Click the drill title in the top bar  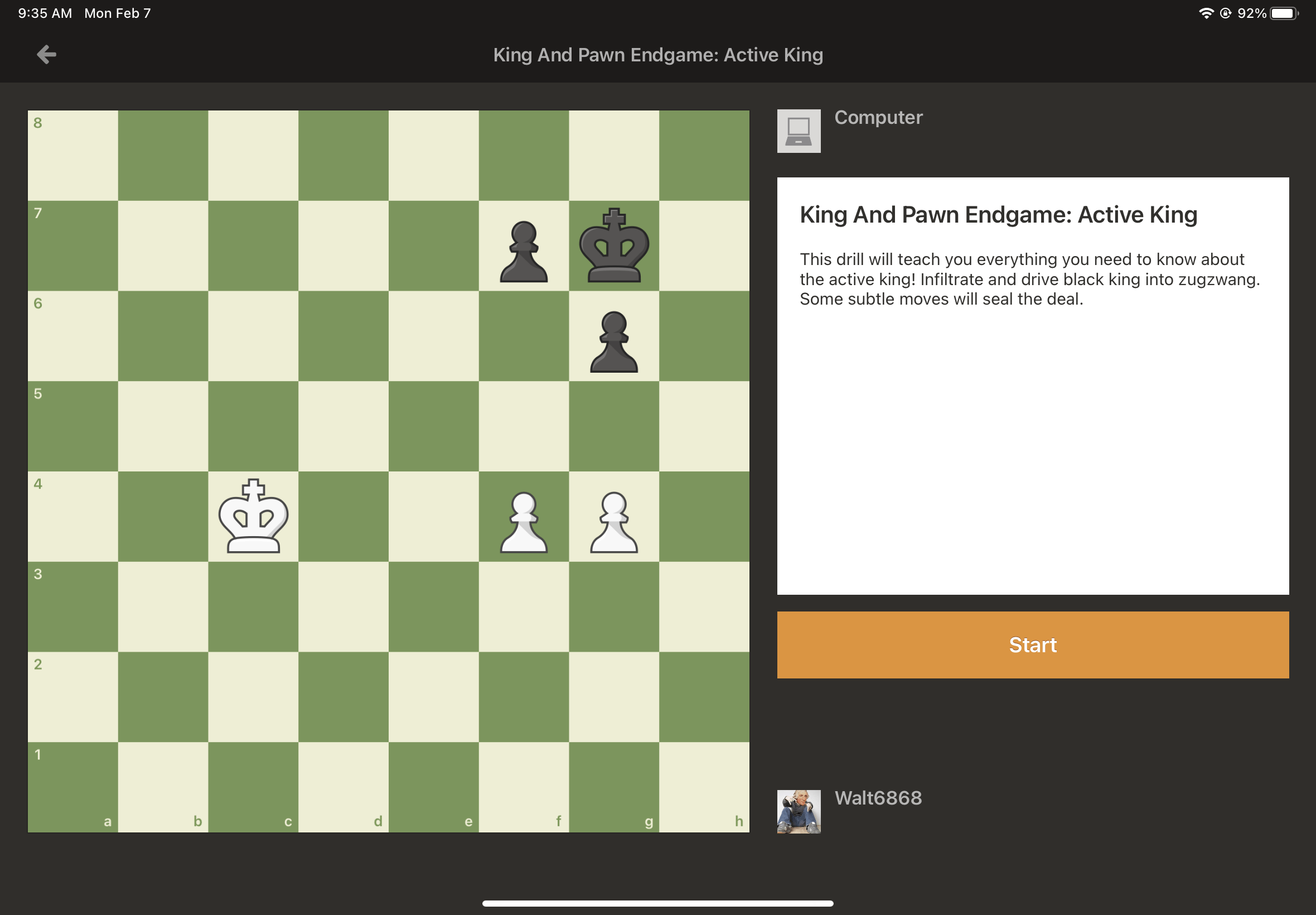click(x=657, y=55)
